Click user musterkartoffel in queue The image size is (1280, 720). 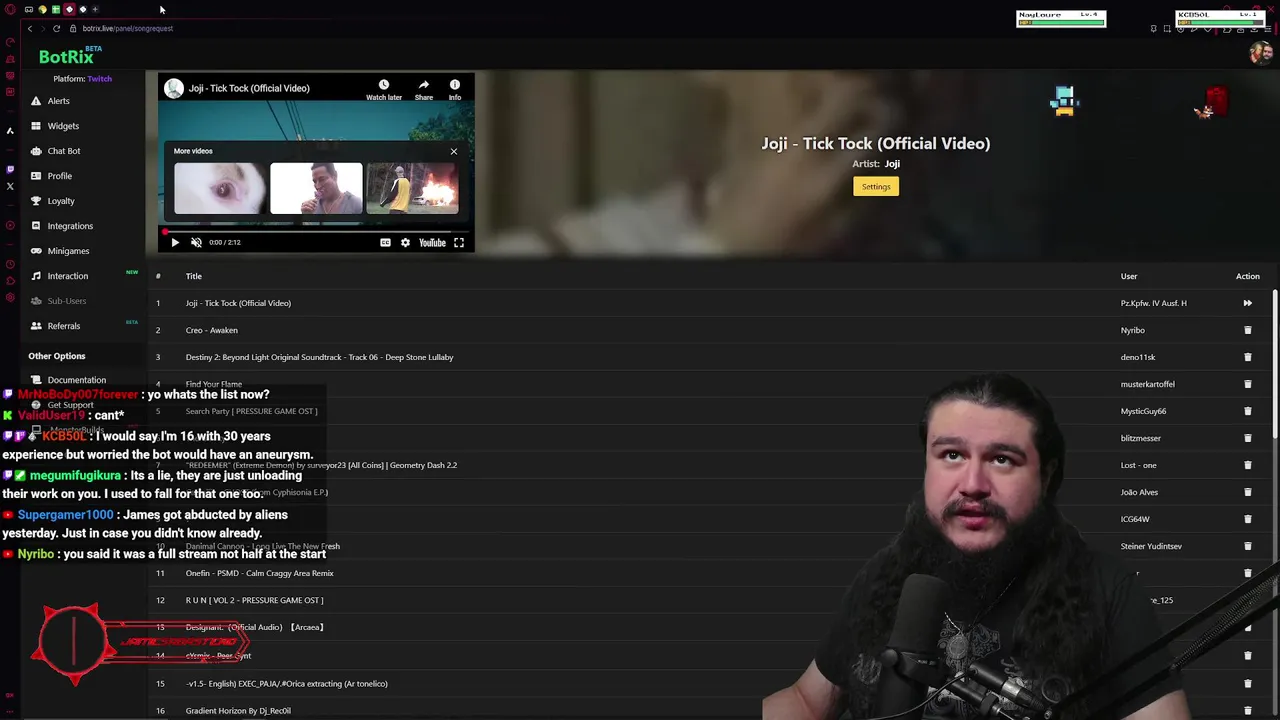coord(1148,384)
